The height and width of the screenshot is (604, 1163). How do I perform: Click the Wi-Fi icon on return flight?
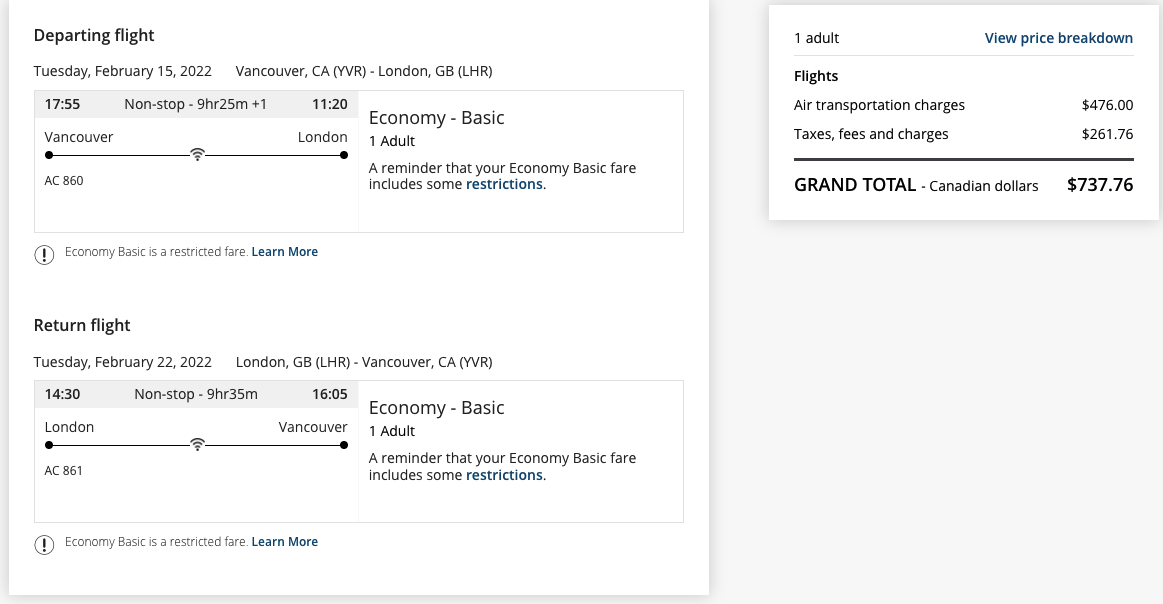[x=198, y=445]
